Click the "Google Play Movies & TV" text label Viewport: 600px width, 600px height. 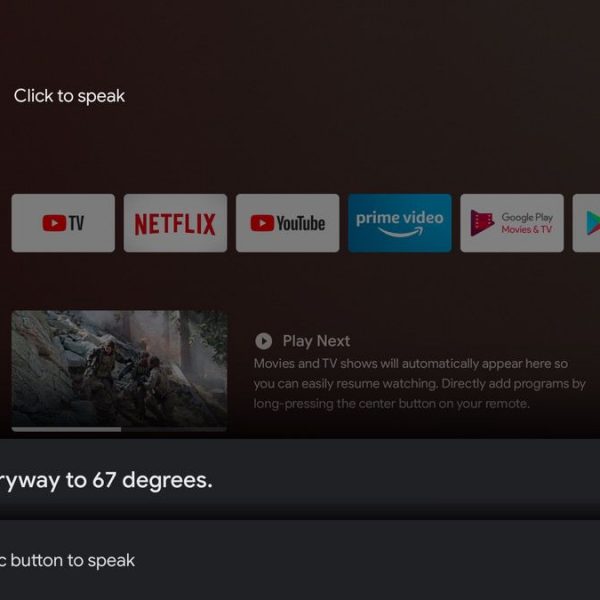tap(527, 223)
